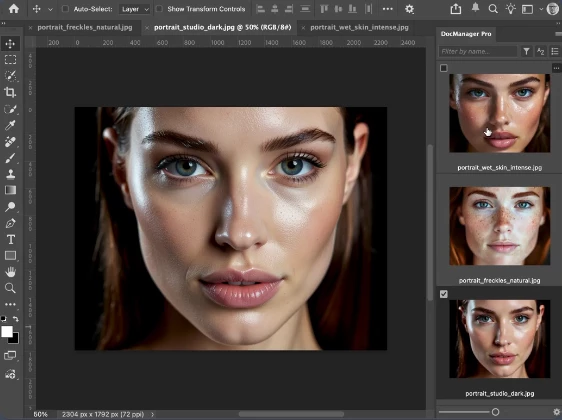Select the Crop tool
The height and width of the screenshot is (420, 562).
10,92
